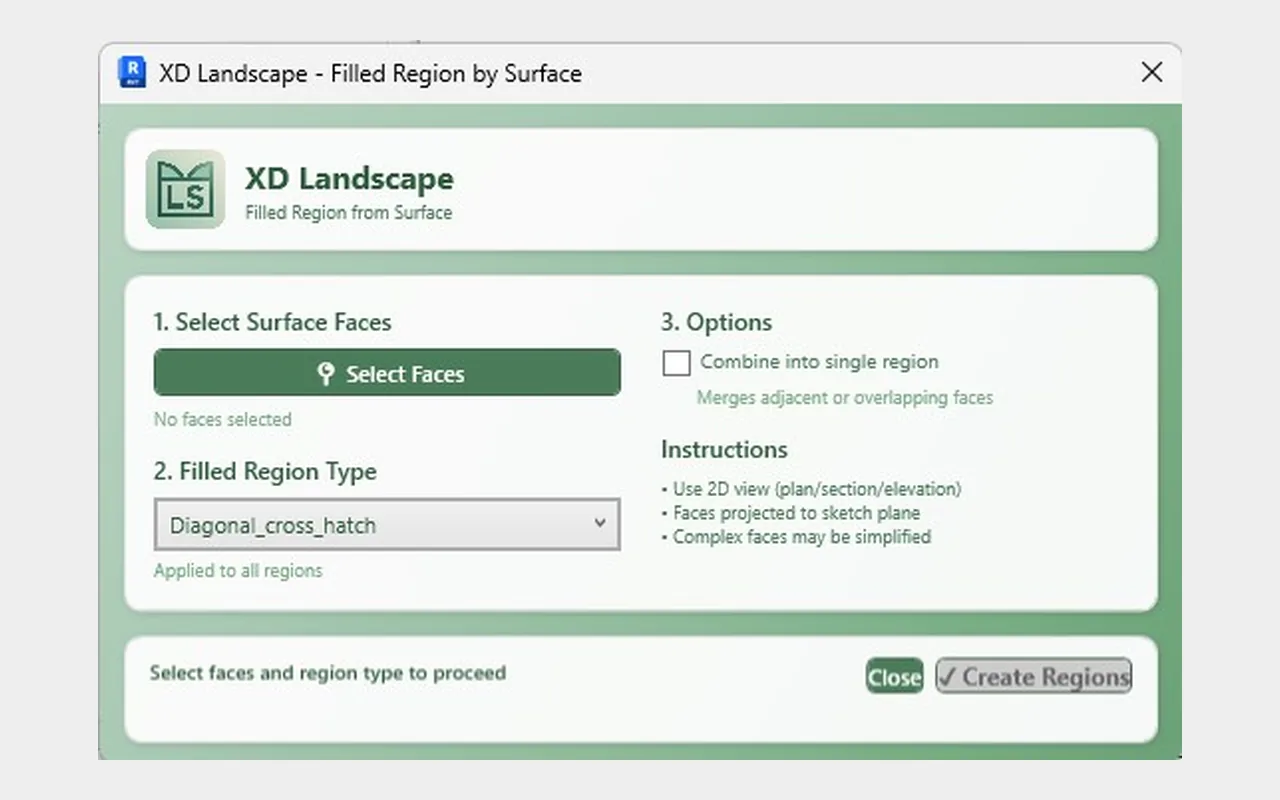Click the 'No faces selected' status text
The width and height of the screenshot is (1280, 800).
click(x=223, y=419)
